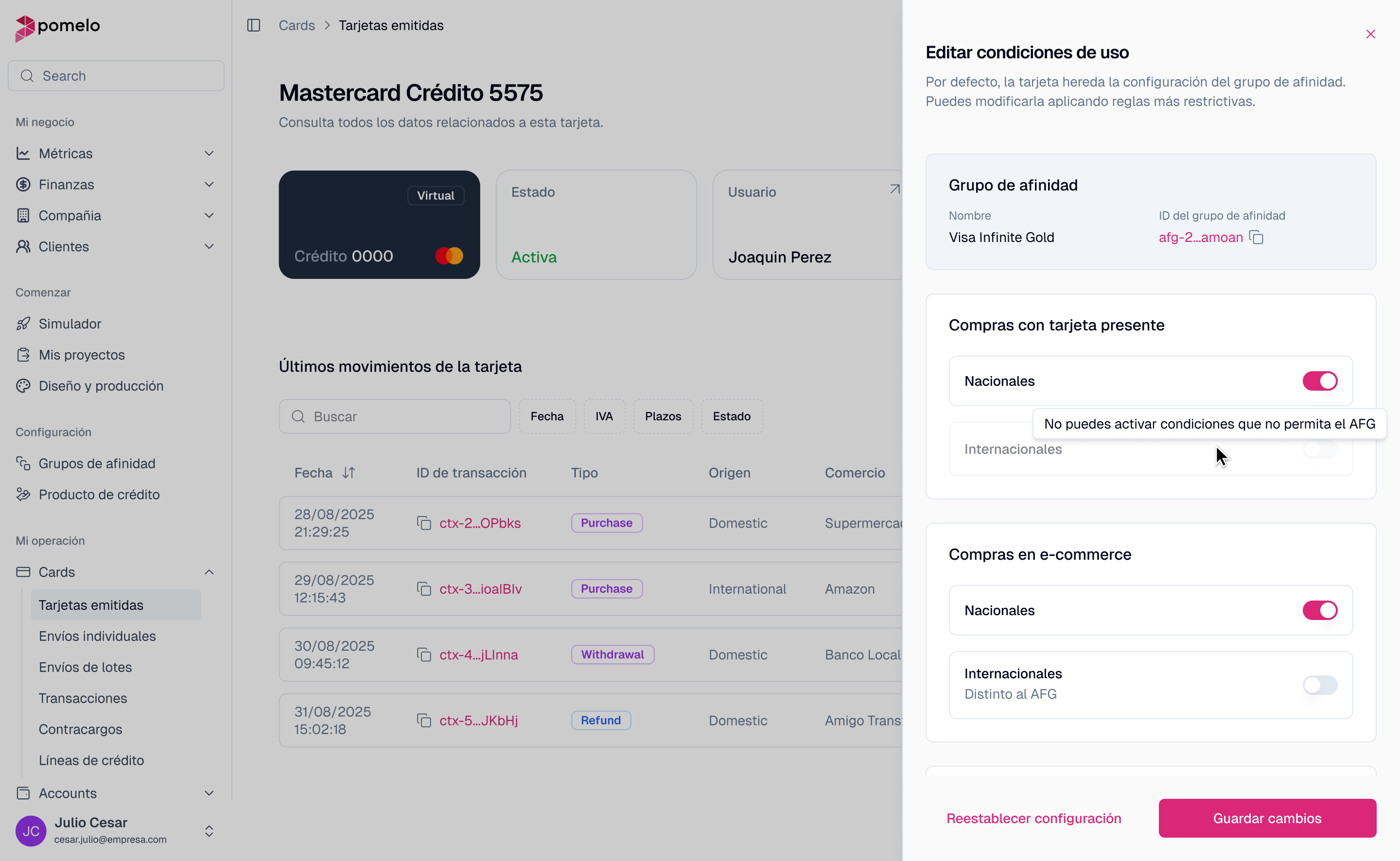Open Transacciones
This screenshot has height=861, width=1400.
pyautogui.click(x=83, y=698)
